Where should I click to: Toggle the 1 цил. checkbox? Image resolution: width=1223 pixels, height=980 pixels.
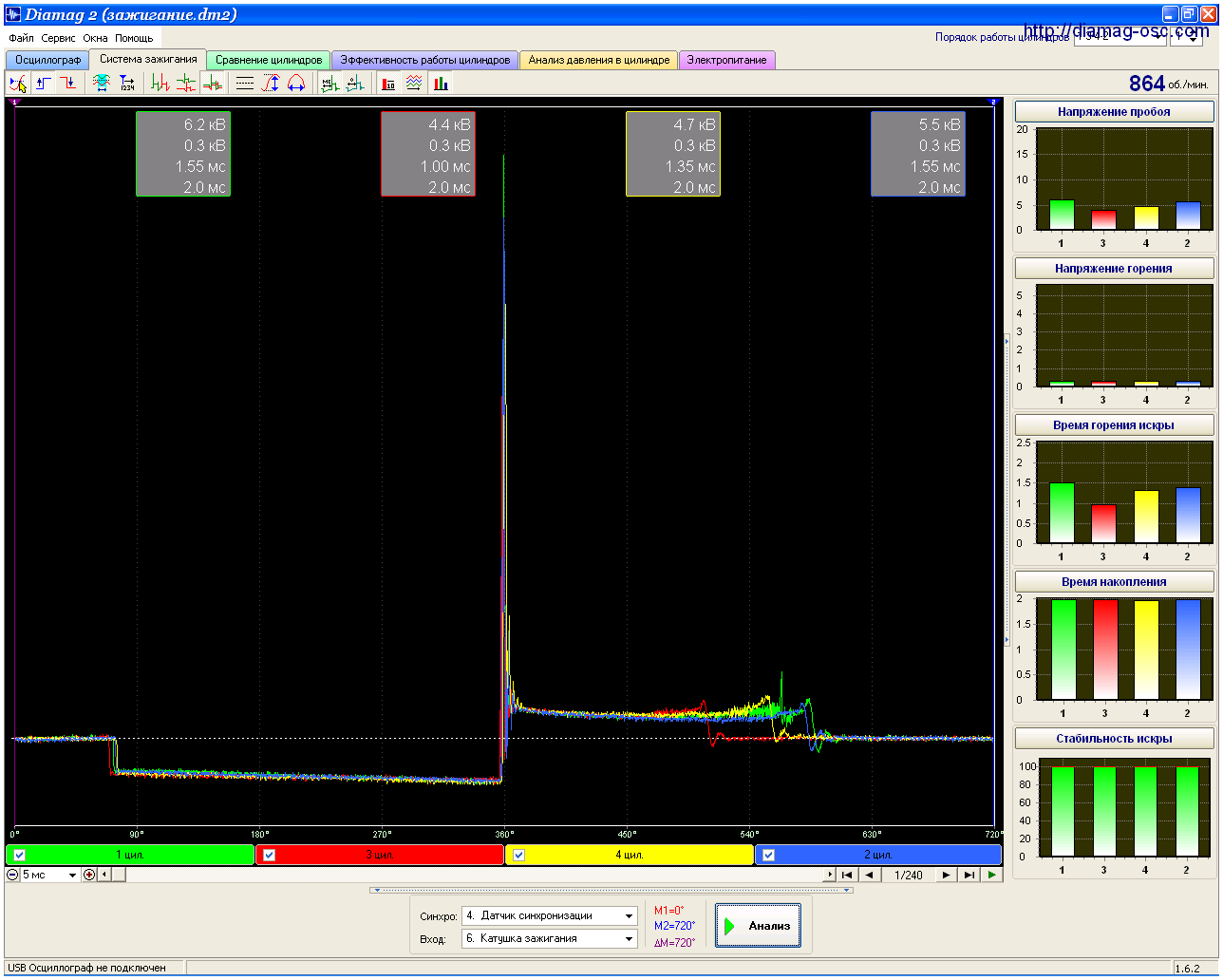click(20, 855)
